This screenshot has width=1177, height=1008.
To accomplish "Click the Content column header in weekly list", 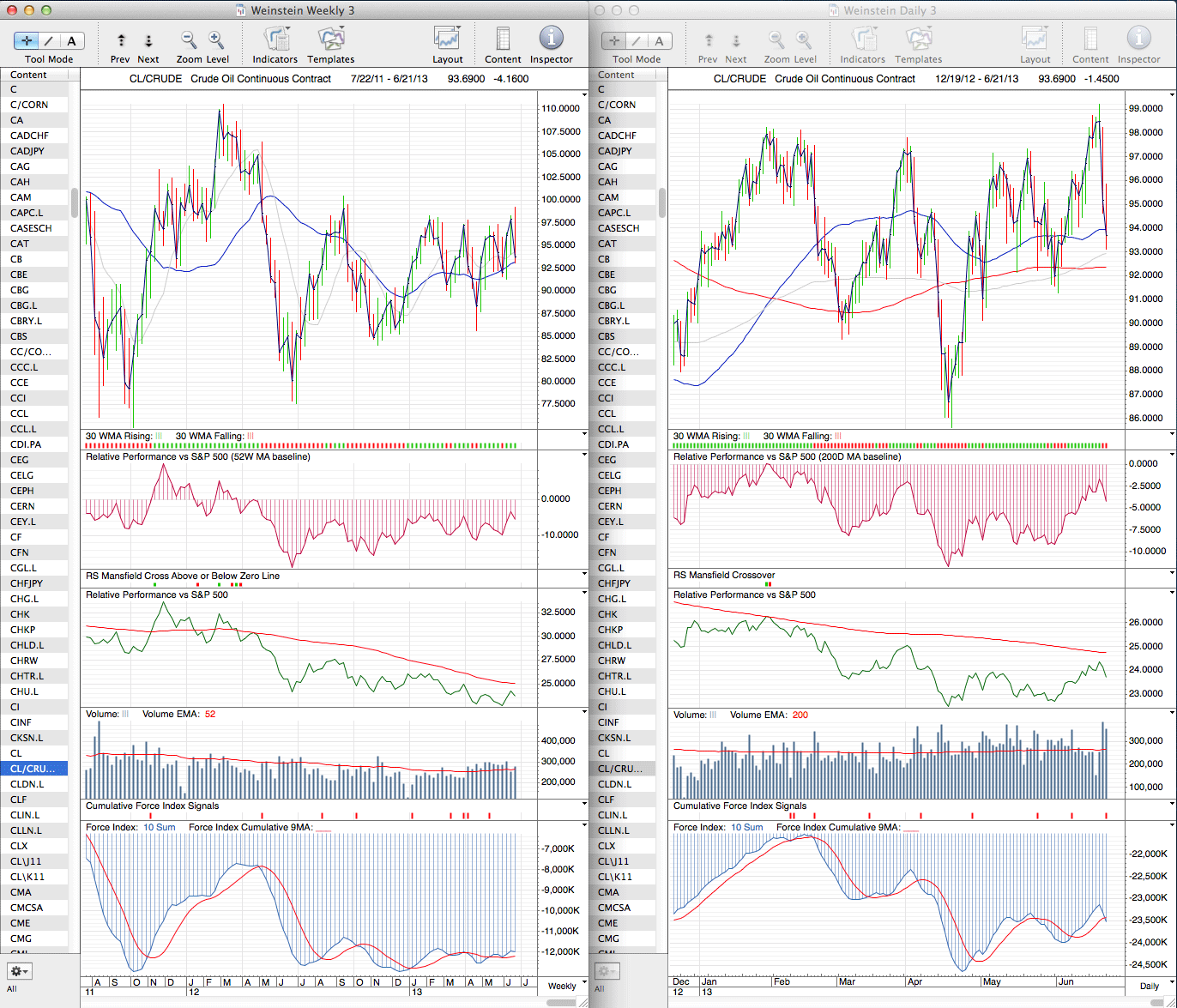I will click(34, 75).
